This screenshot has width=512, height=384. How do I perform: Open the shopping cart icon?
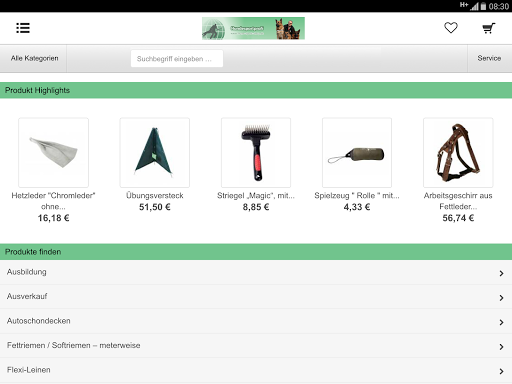489,28
